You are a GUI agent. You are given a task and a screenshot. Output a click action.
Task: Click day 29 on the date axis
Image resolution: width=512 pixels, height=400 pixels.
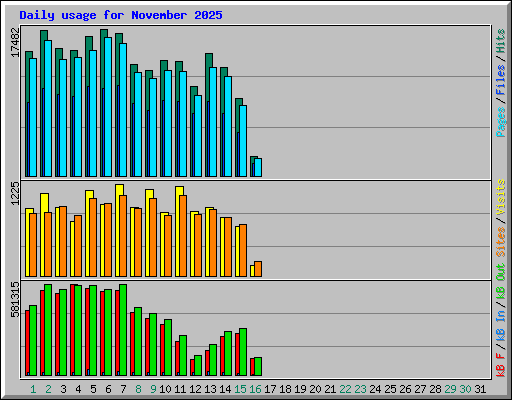(x=450, y=389)
